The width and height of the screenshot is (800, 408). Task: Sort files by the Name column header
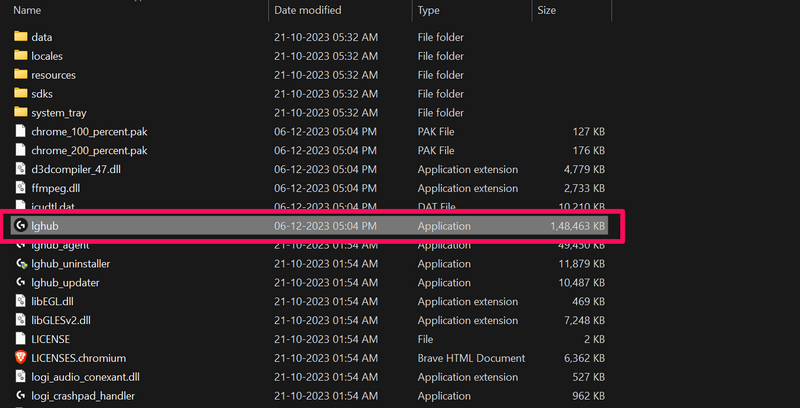coord(28,10)
